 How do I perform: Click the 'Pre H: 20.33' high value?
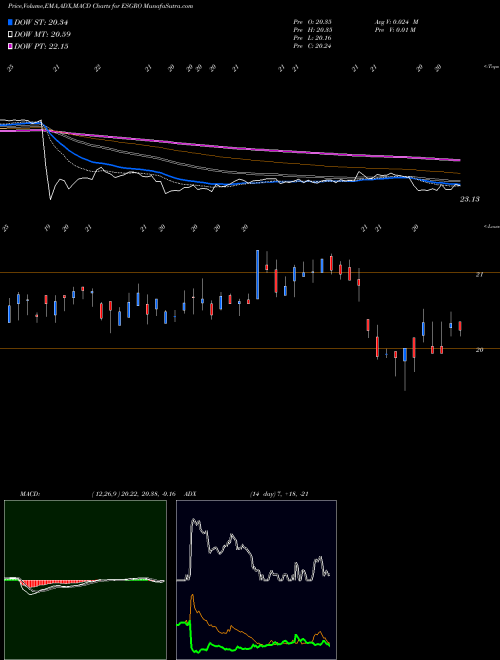(x=312, y=30)
